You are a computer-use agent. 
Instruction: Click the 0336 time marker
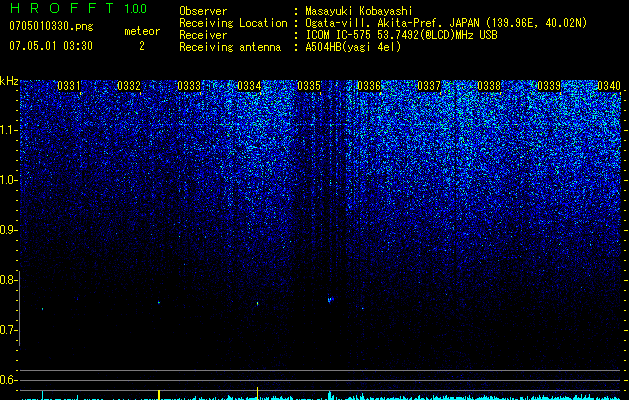pyautogui.click(x=369, y=86)
